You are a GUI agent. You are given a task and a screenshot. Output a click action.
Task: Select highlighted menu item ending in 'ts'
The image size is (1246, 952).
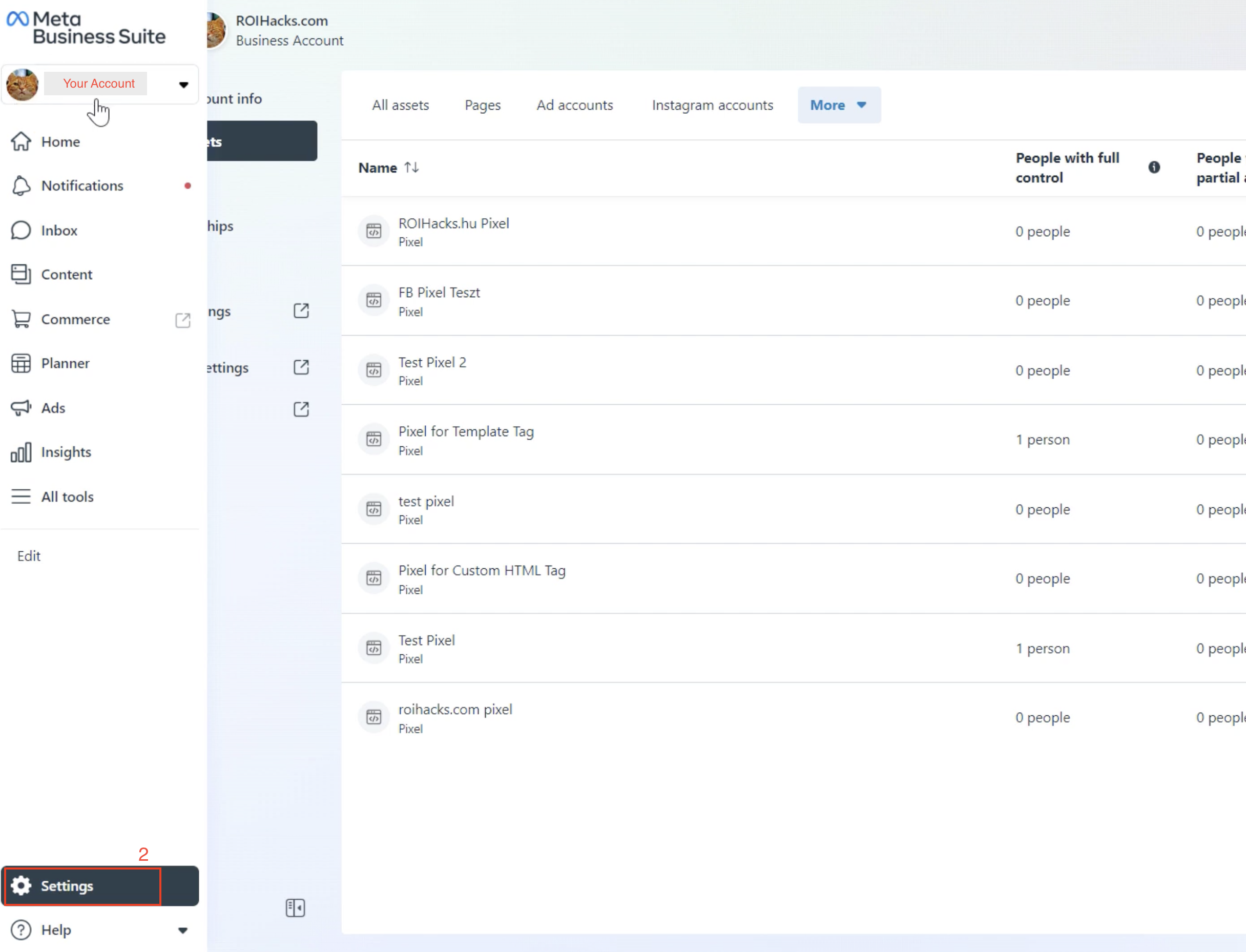click(262, 141)
